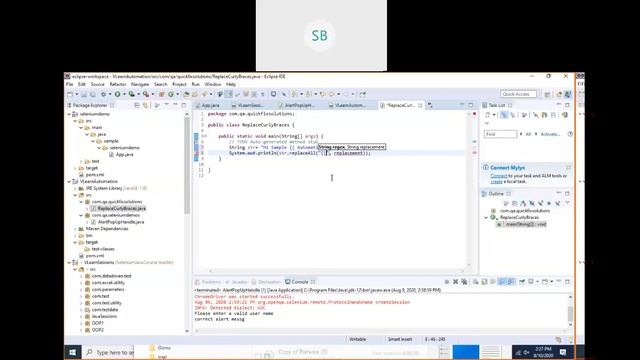Open the Run button dropdown arrow
The height and width of the screenshot is (360, 640).
[124, 94]
